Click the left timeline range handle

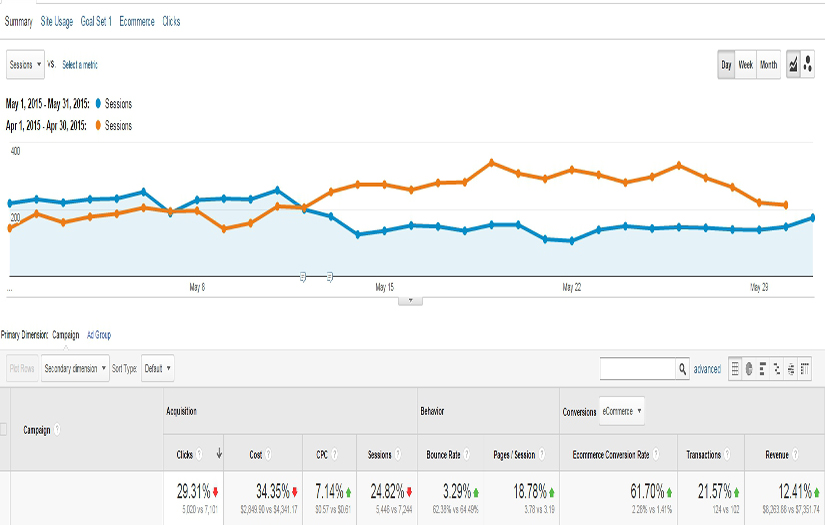point(303,277)
